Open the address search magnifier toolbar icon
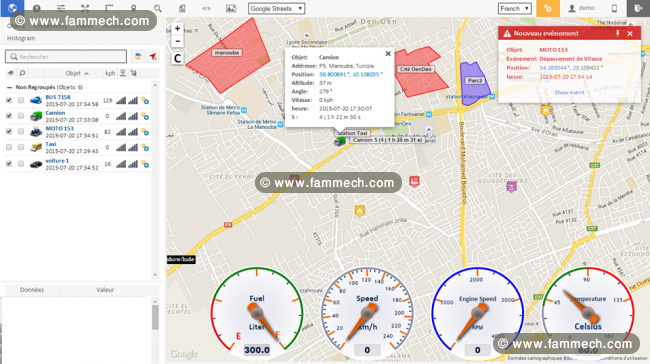The height and width of the screenshot is (364, 650). 158,8
